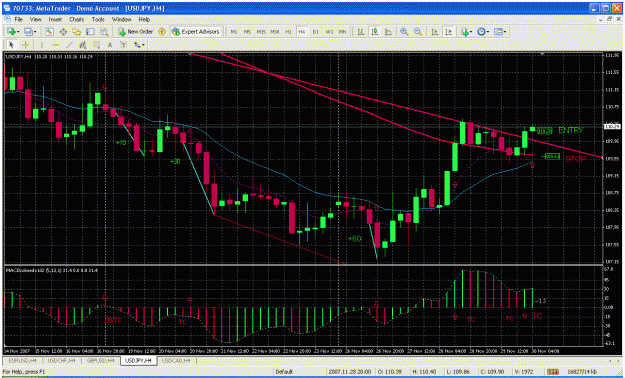The width and height of the screenshot is (625, 378).
Task: Select the Line Chart icon
Action: click(x=388, y=32)
